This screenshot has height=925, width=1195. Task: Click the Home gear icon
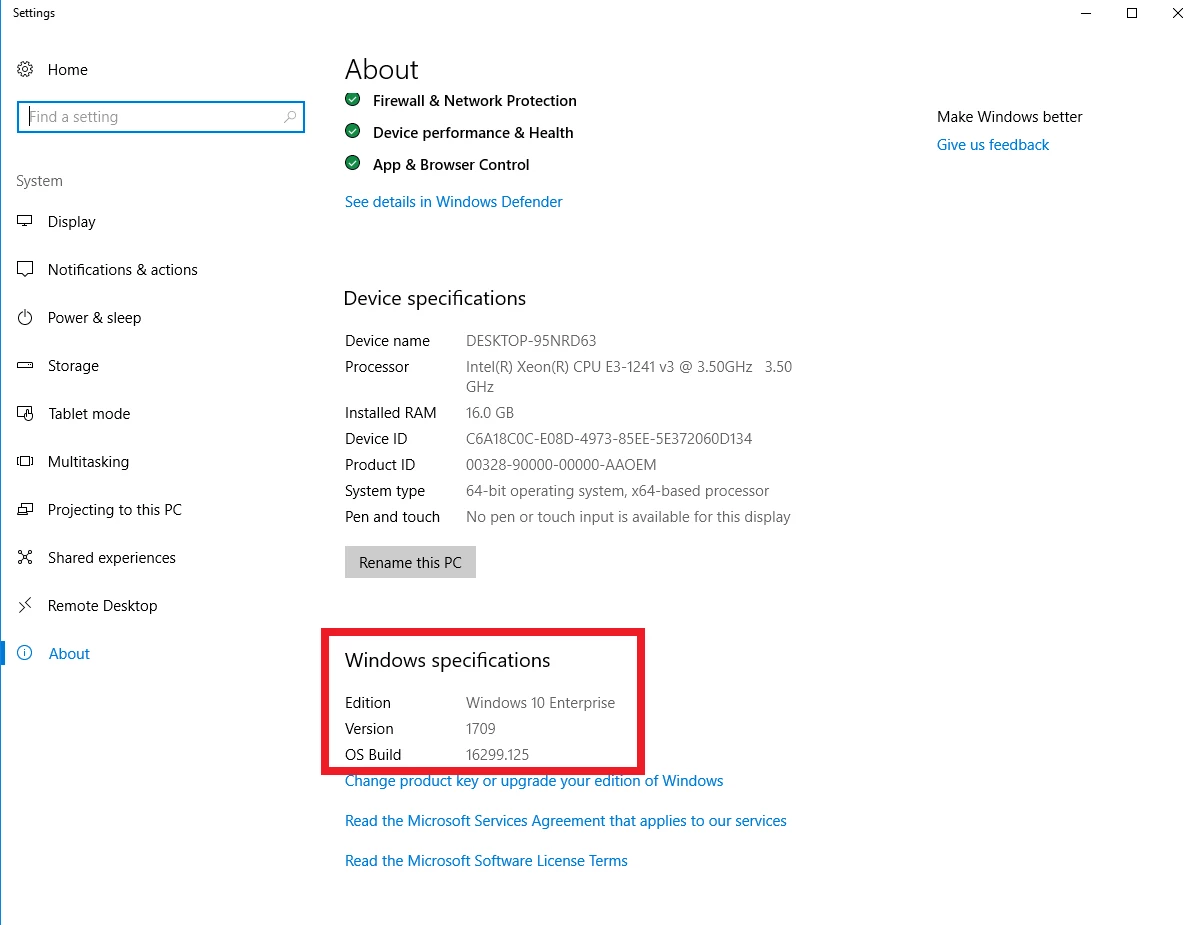point(25,69)
